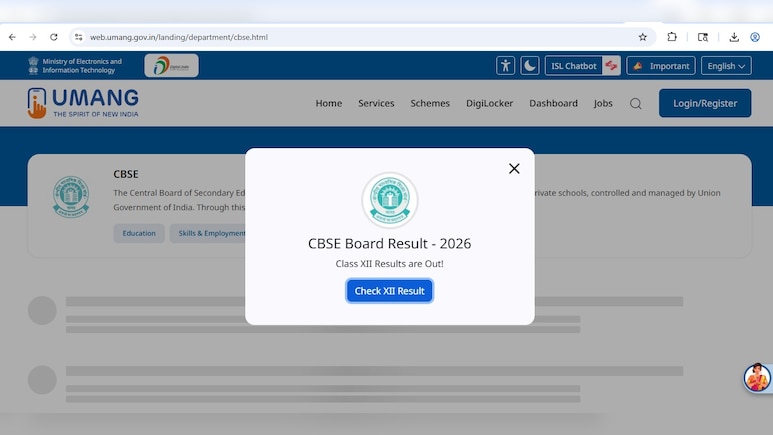Open the Services menu item
This screenshot has width=773, height=435.
tap(376, 103)
